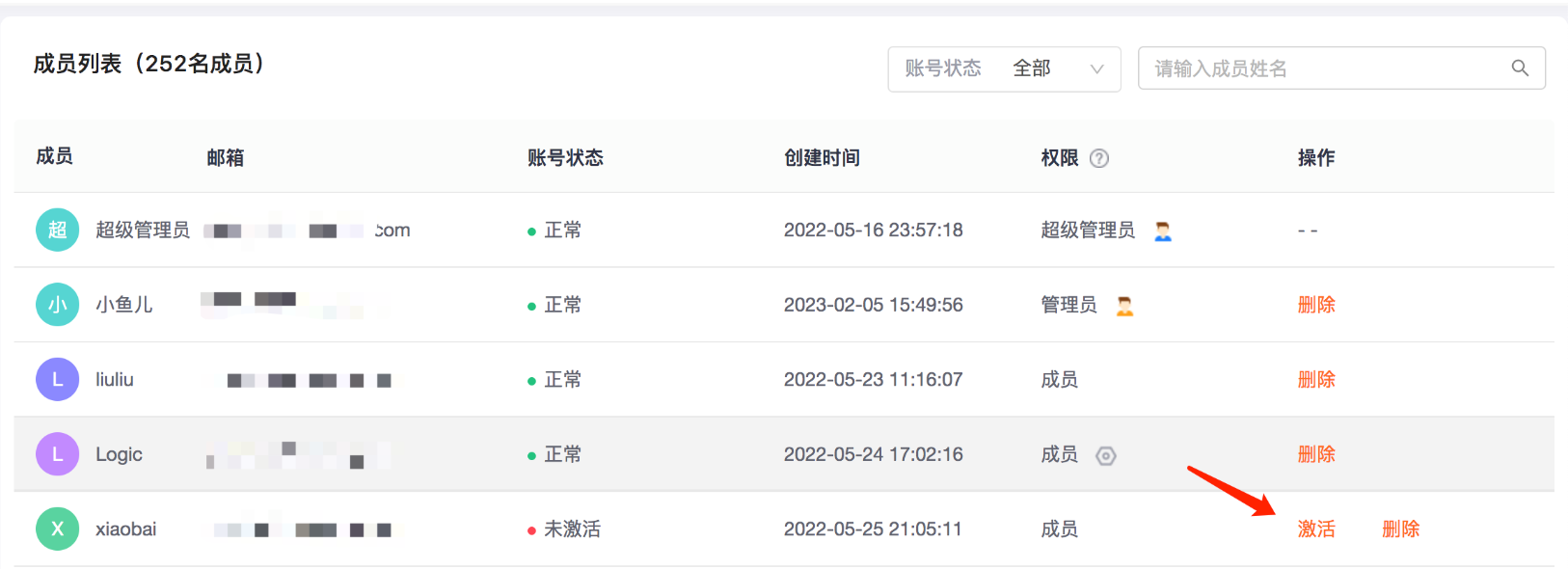
Task: Delete member xiaobai
Action: [1400, 528]
